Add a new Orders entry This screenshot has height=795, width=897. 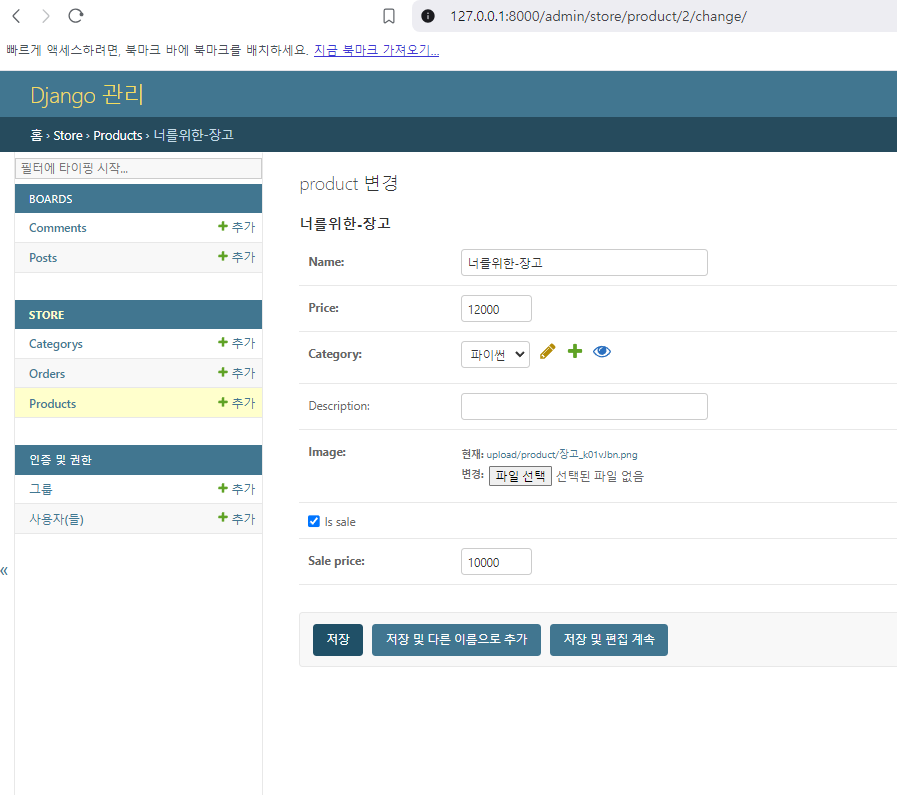click(237, 373)
